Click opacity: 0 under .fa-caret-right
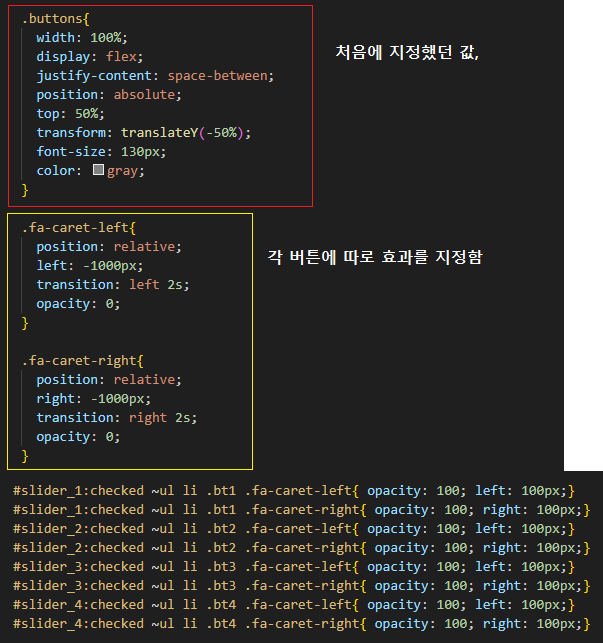603x643 pixels. tap(78, 437)
